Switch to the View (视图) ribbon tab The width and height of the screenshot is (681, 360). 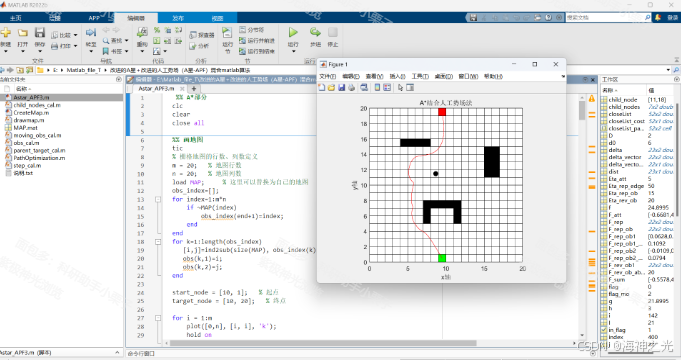tap(217, 18)
